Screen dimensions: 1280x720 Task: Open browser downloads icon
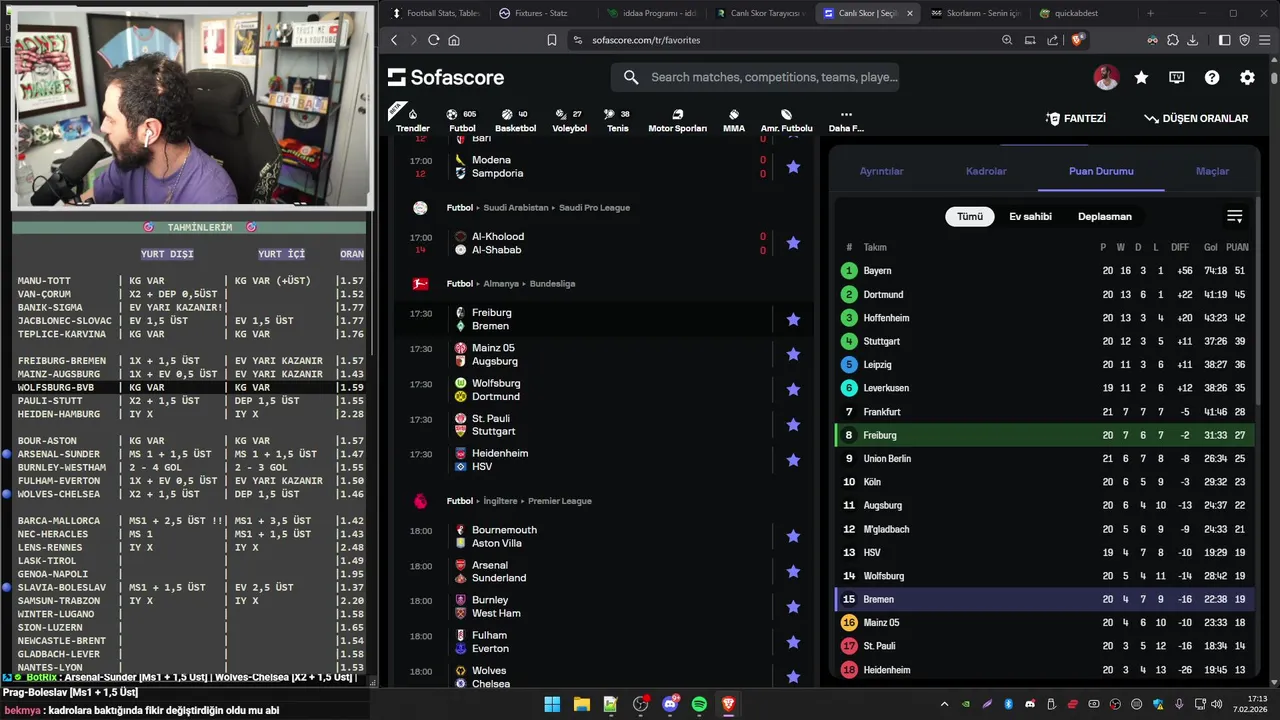click(1192, 40)
